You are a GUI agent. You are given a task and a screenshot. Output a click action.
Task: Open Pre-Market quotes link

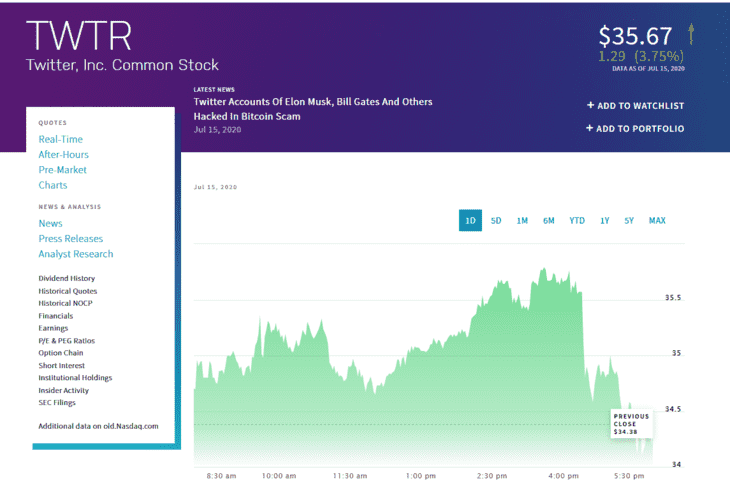pyautogui.click(x=62, y=170)
